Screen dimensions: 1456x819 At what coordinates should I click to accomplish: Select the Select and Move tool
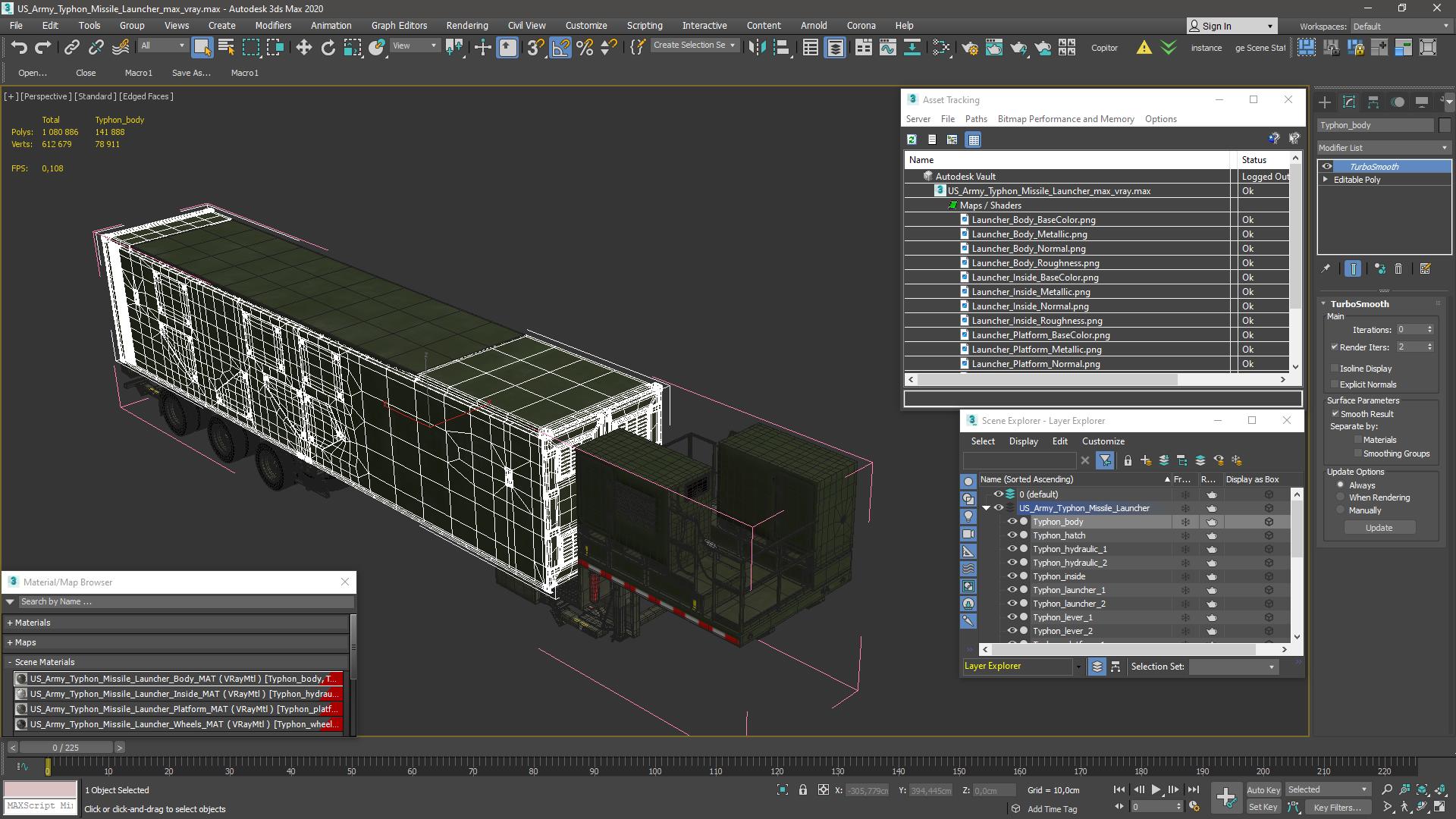pyautogui.click(x=303, y=47)
